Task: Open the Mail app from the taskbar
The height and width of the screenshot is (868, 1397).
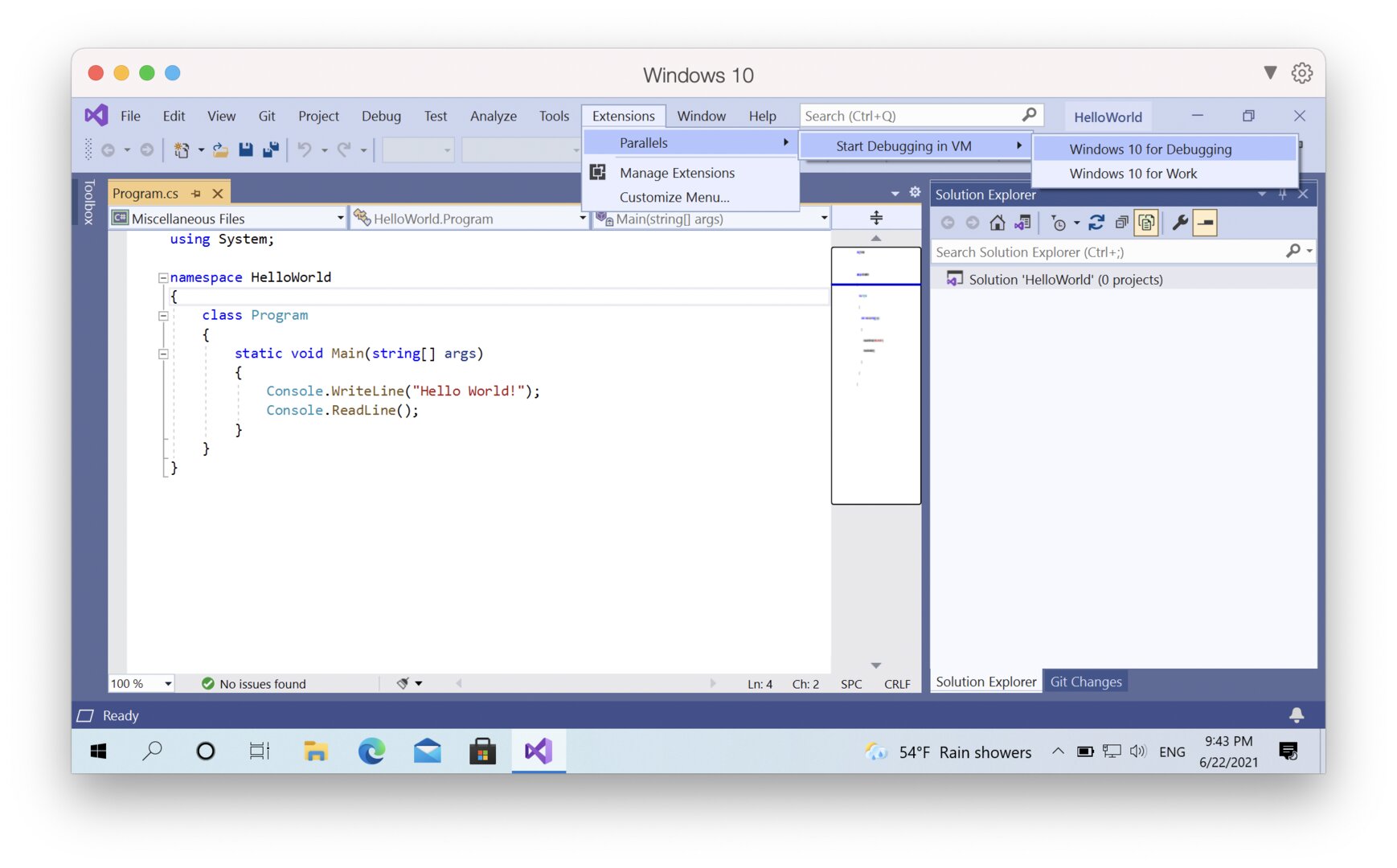Action: [x=427, y=751]
